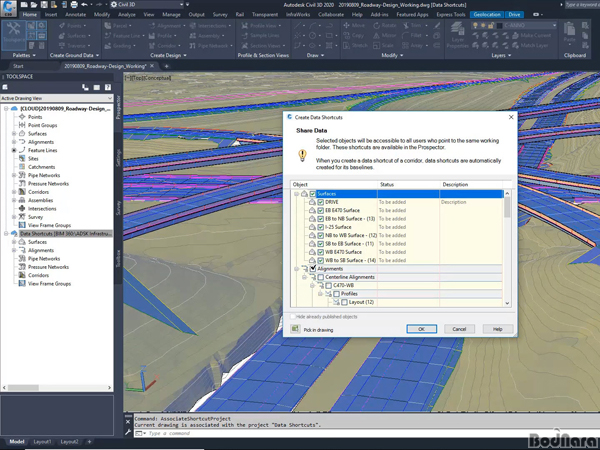
Task: Click the Undo arrow in quick access toolbar
Action: click(84, 5)
